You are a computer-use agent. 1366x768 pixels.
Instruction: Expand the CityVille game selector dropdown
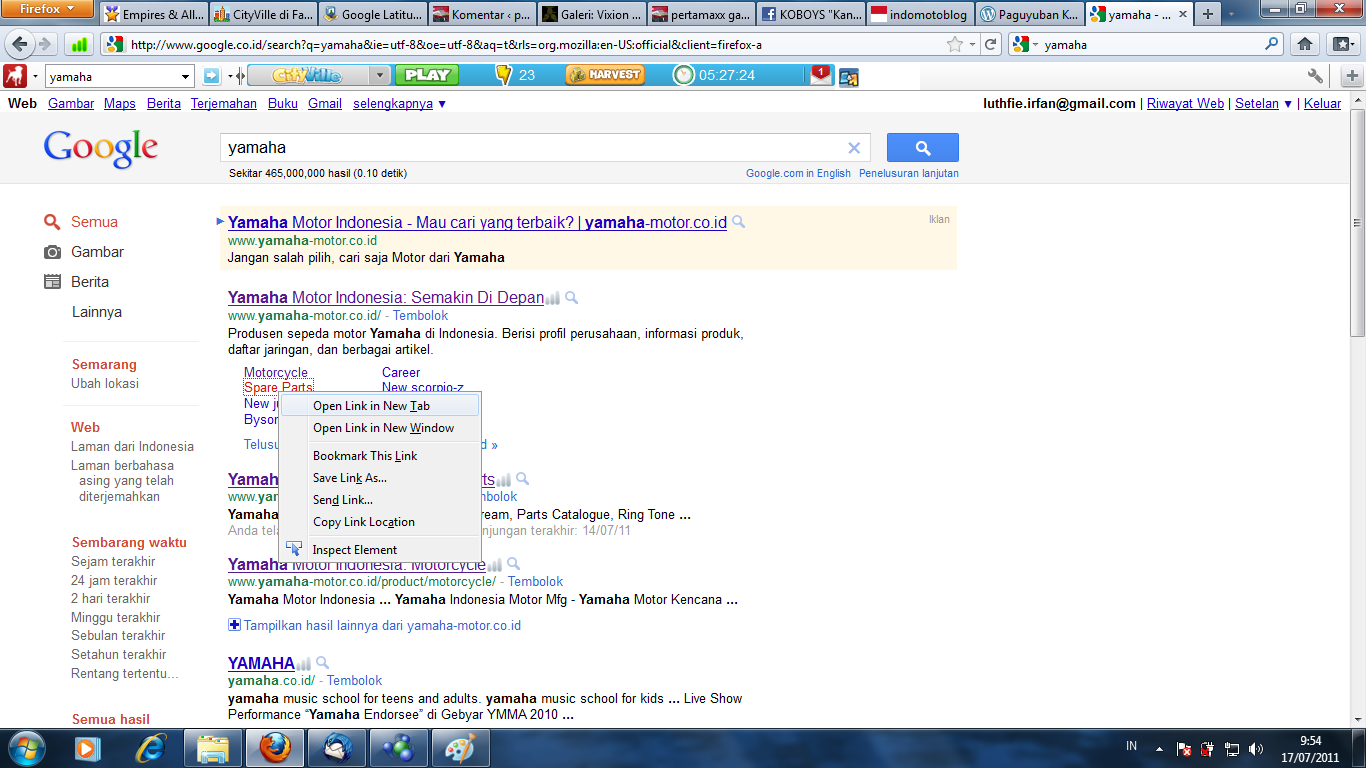tap(379, 75)
